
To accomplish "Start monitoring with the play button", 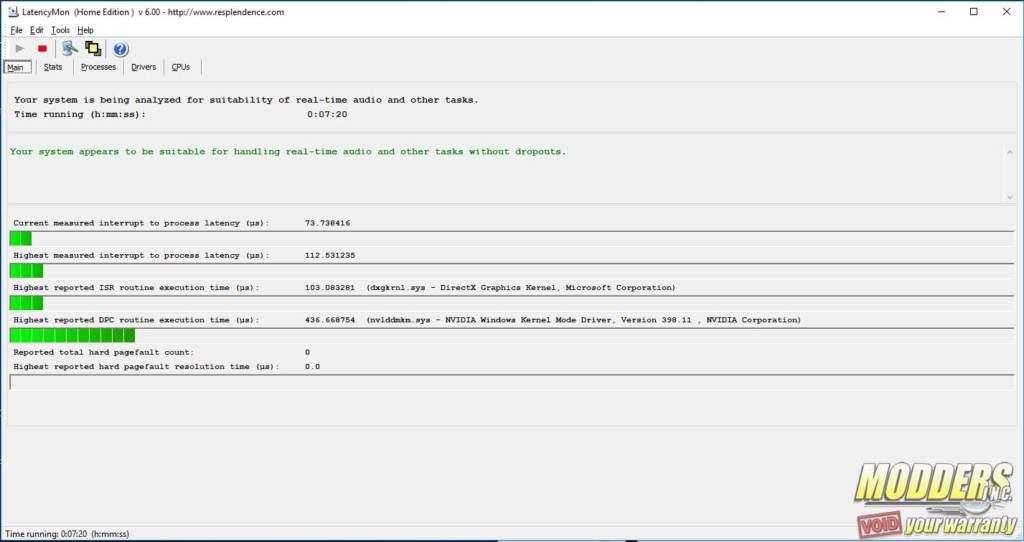I will pos(20,48).
